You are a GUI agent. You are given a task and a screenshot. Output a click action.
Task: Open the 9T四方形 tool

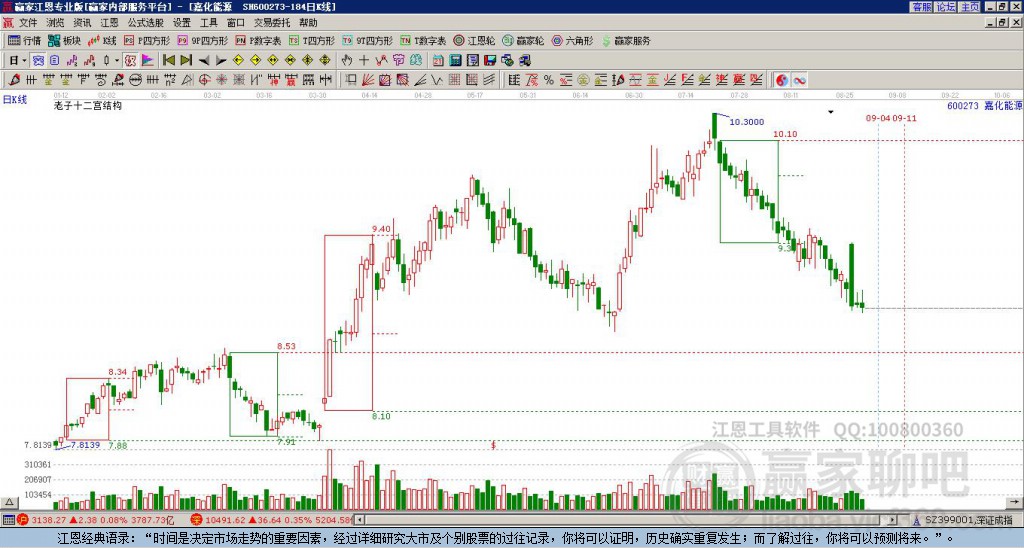point(367,40)
